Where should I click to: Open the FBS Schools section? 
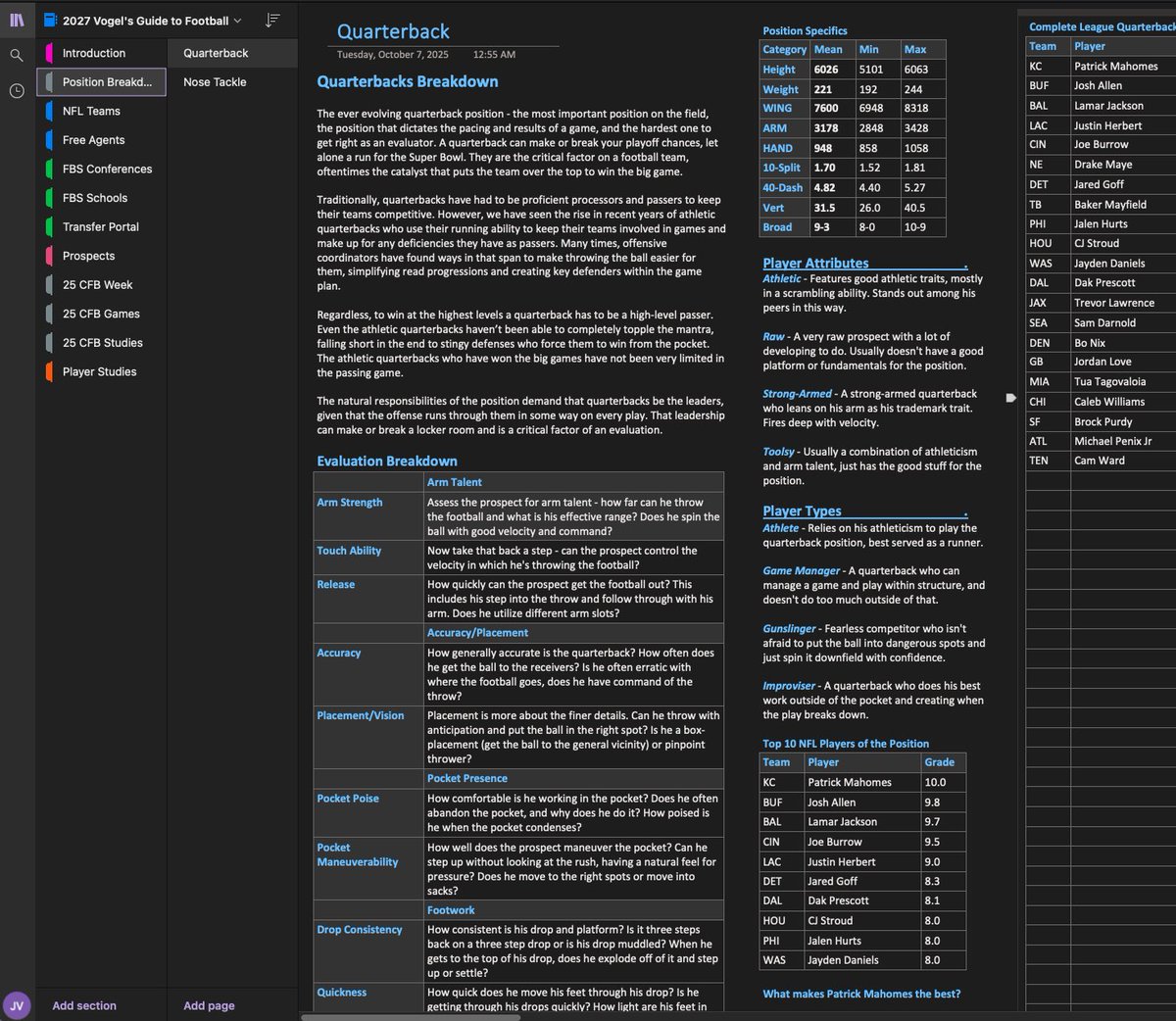click(x=101, y=198)
